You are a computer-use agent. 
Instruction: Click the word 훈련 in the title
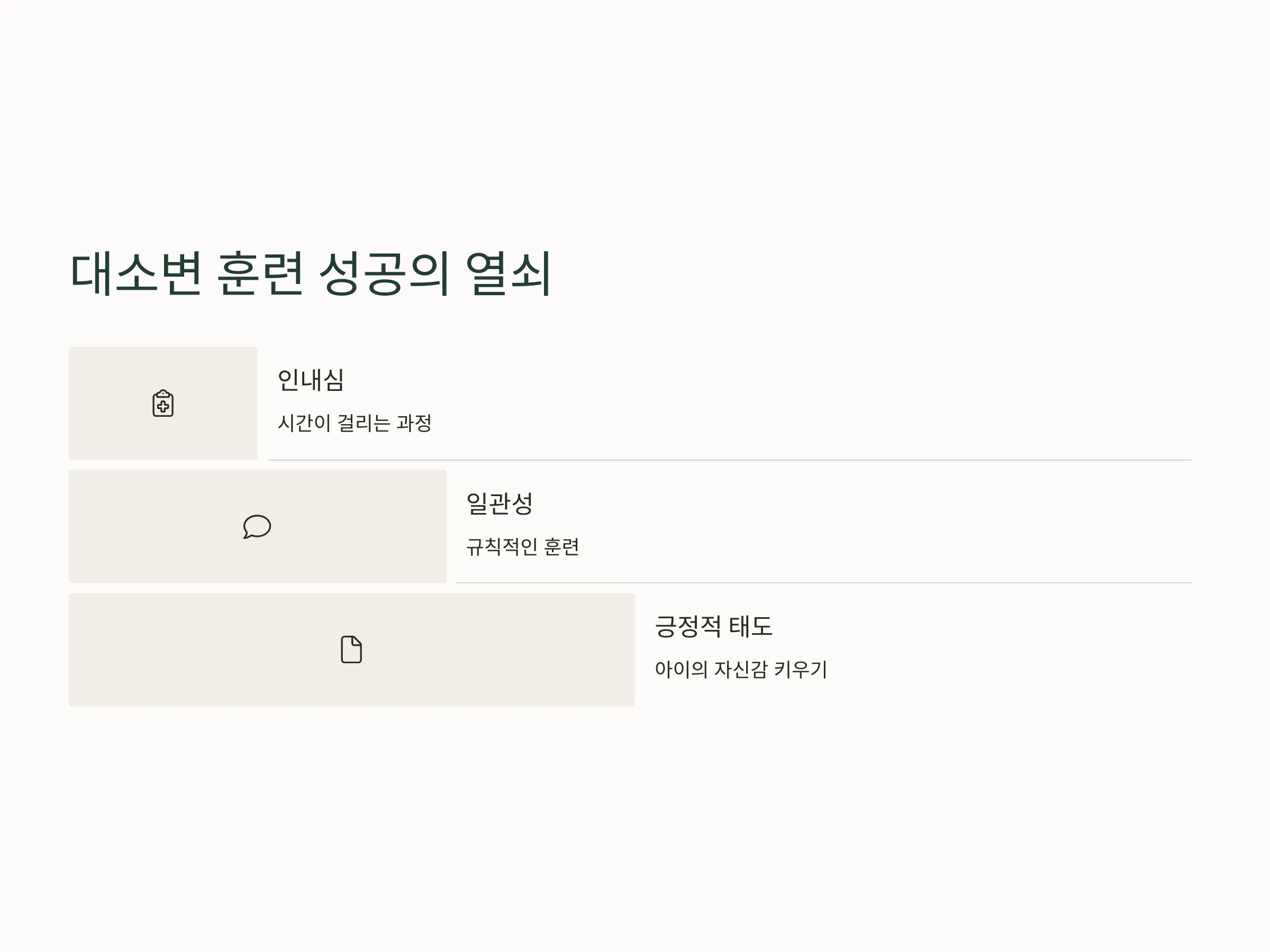259,274
